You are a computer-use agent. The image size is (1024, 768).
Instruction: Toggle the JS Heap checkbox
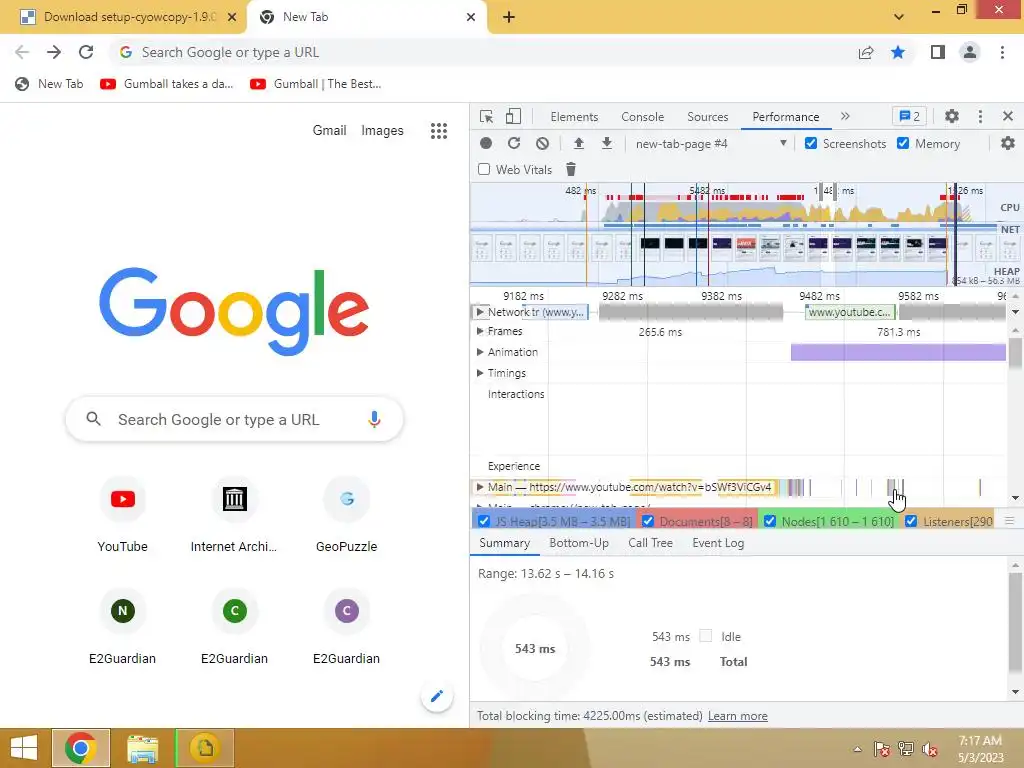coord(484,520)
